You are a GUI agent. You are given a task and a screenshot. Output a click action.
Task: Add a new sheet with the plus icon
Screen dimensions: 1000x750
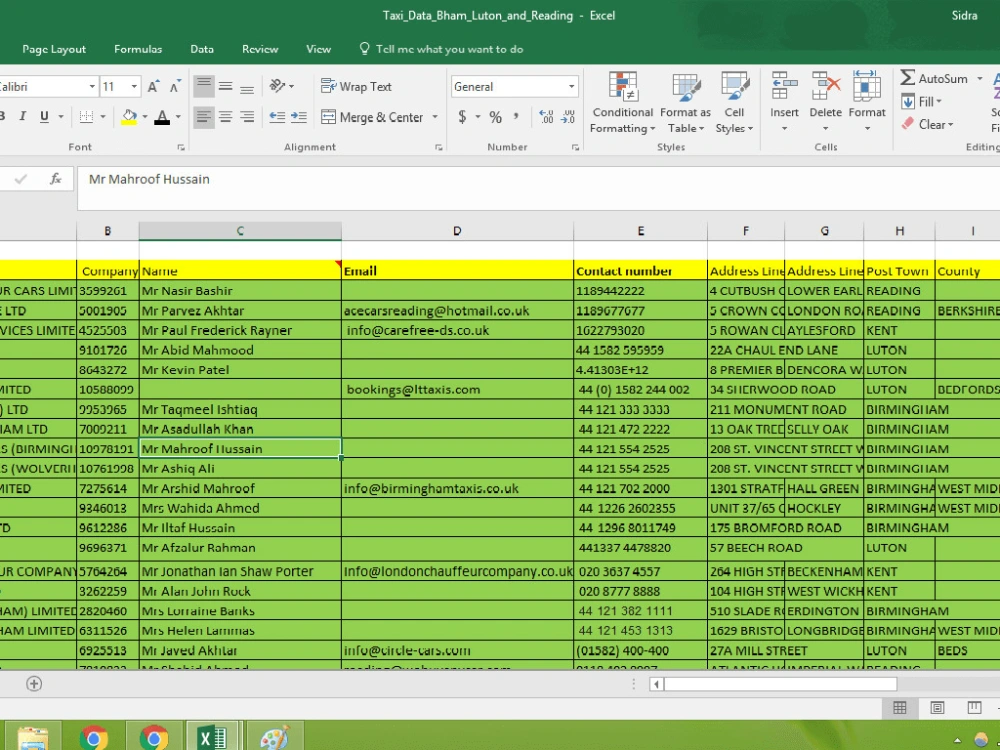[34, 684]
